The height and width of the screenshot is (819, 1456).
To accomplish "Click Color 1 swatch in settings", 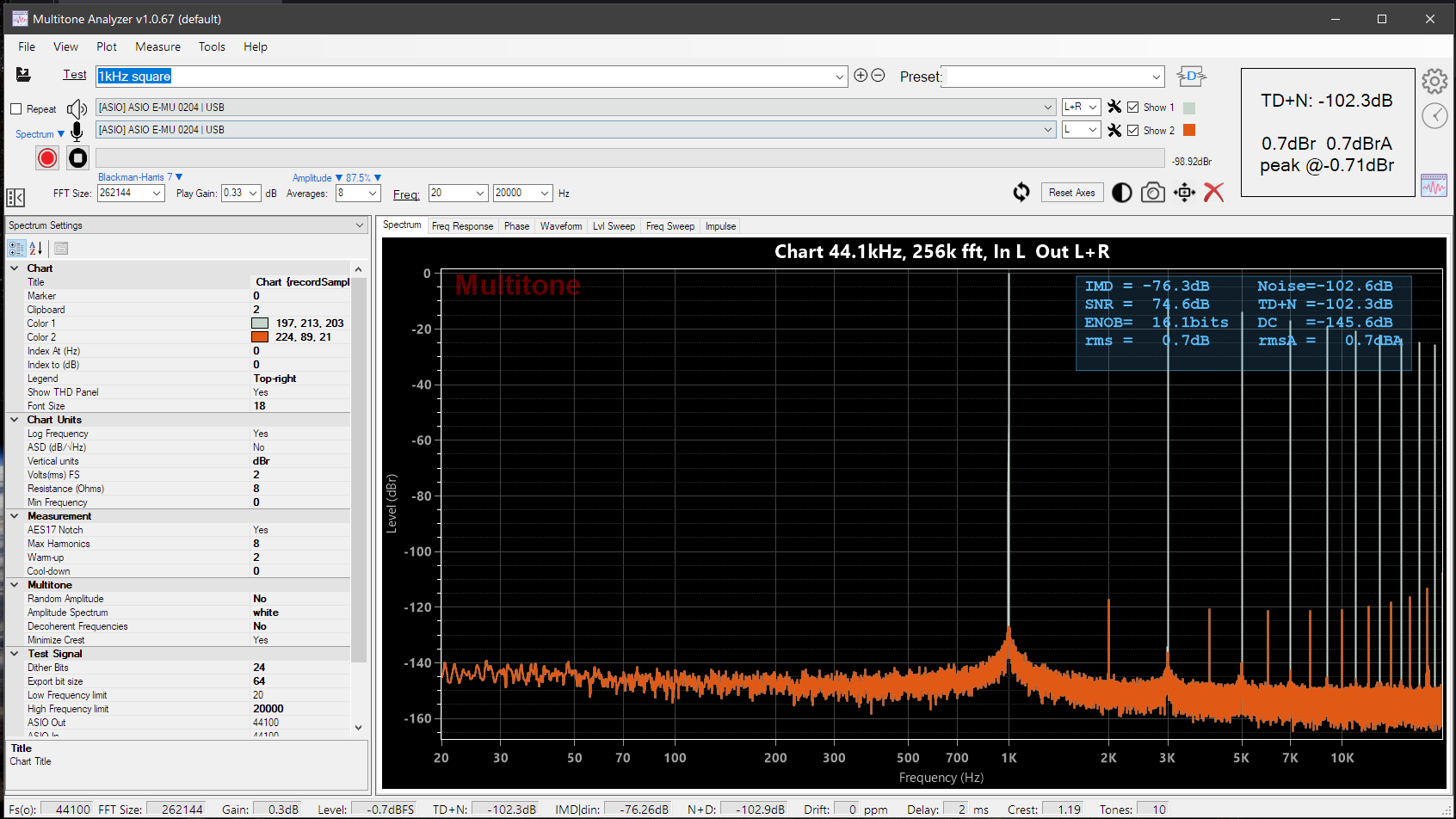I will coord(260,323).
